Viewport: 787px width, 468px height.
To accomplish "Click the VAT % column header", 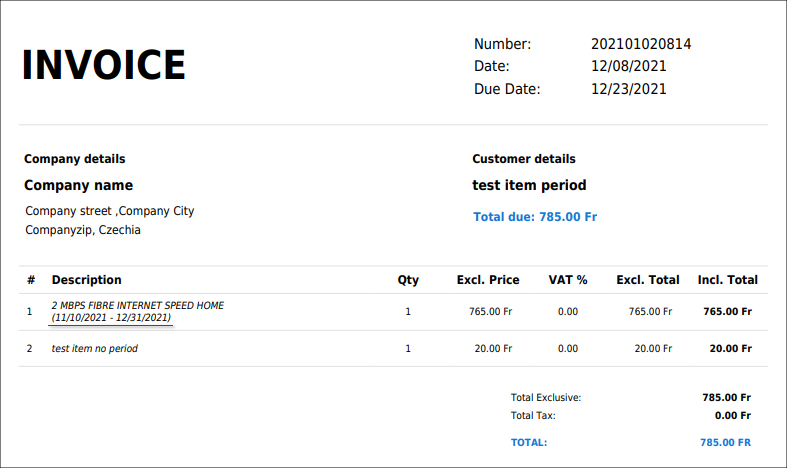I will (x=568, y=280).
